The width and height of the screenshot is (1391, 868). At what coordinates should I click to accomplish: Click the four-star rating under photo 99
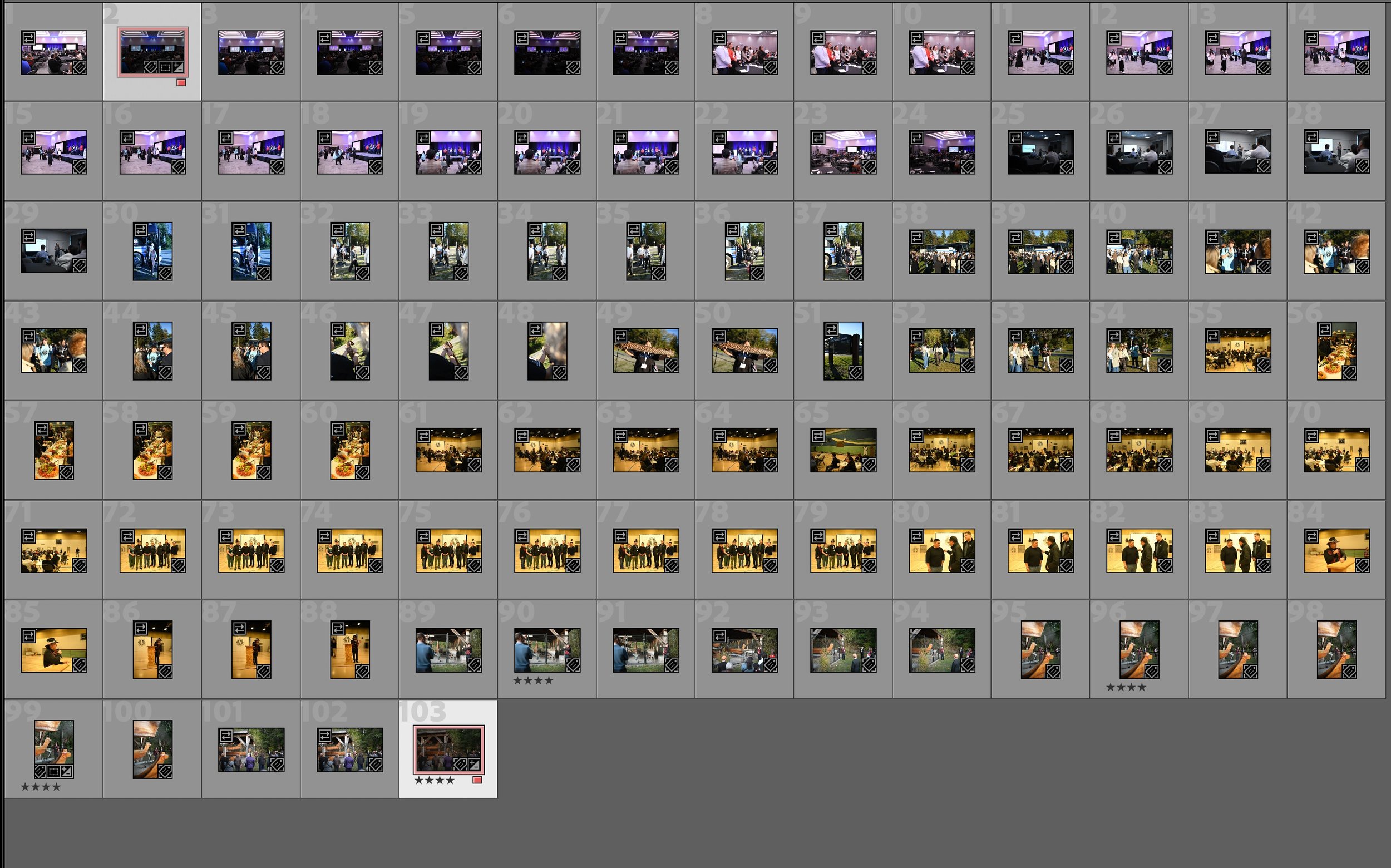coord(40,786)
